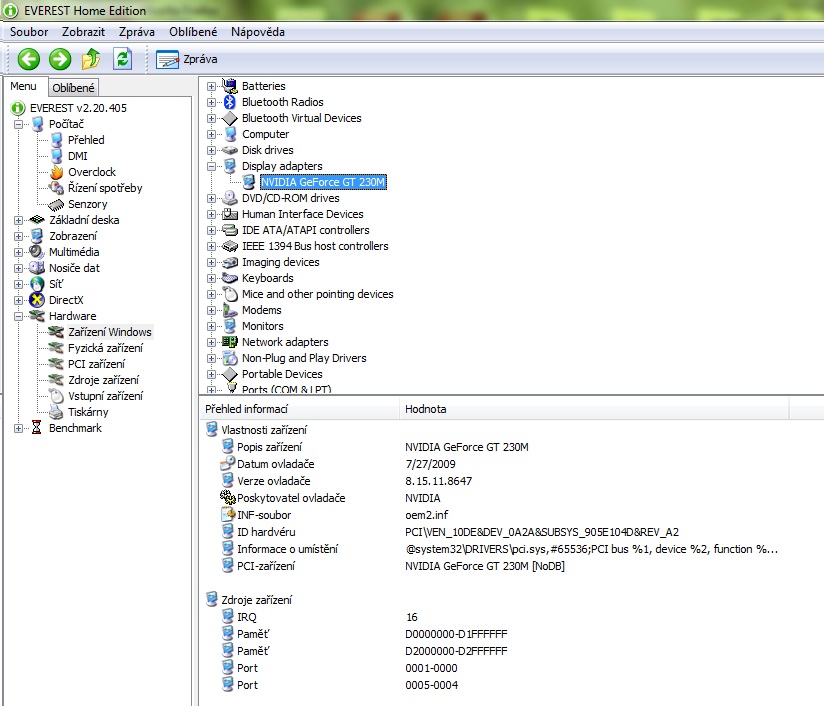The image size is (824, 706).
Task: Expand the Základní deska tree node
Action: pyautogui.click(x=18, y=220)
